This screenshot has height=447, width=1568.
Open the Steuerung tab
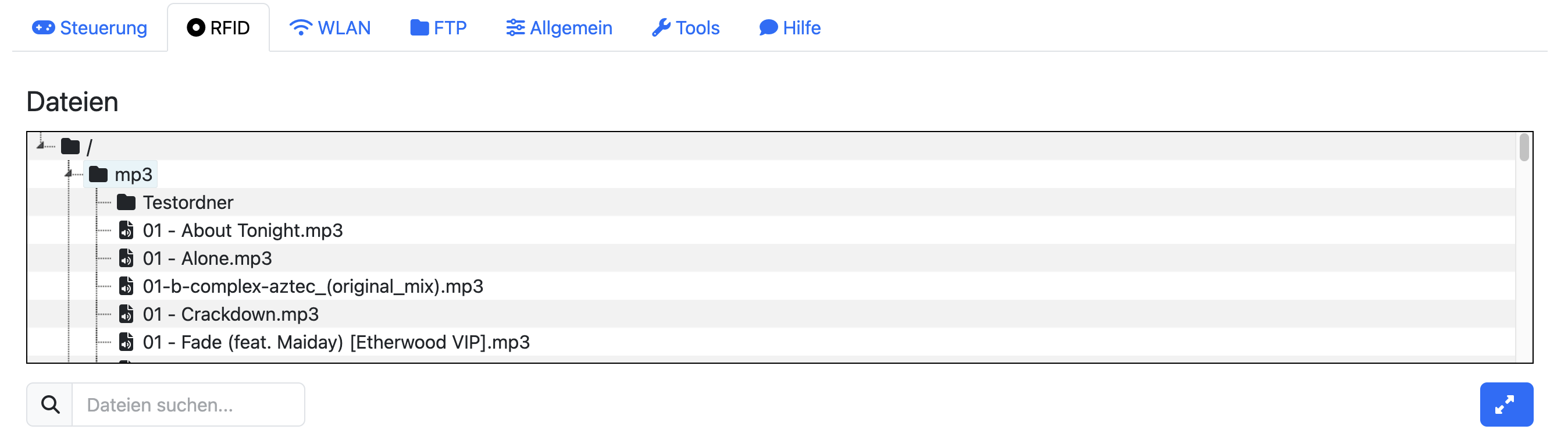tap(90, 28)
